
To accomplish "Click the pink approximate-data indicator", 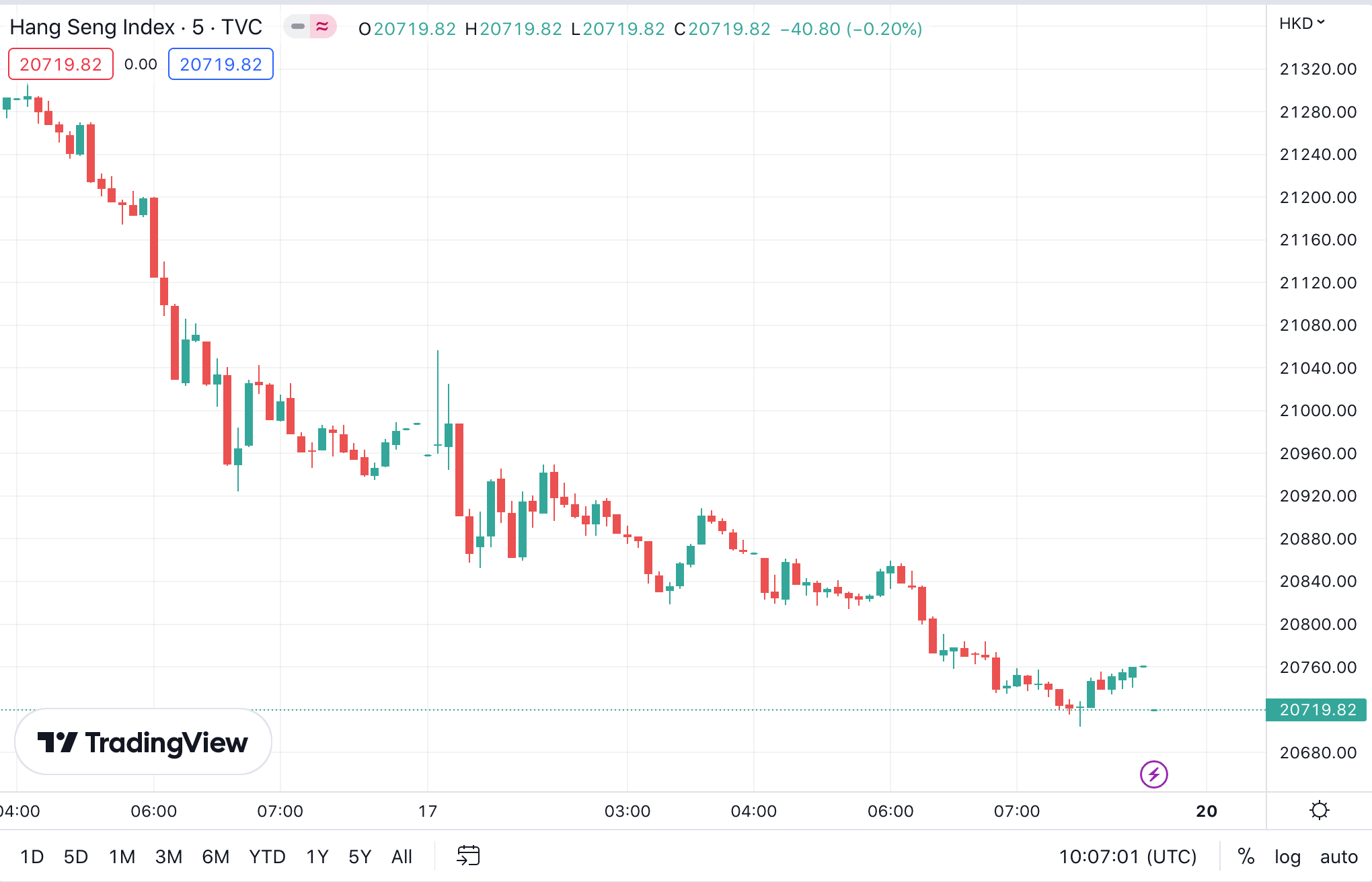I will (x=323, y=27).
